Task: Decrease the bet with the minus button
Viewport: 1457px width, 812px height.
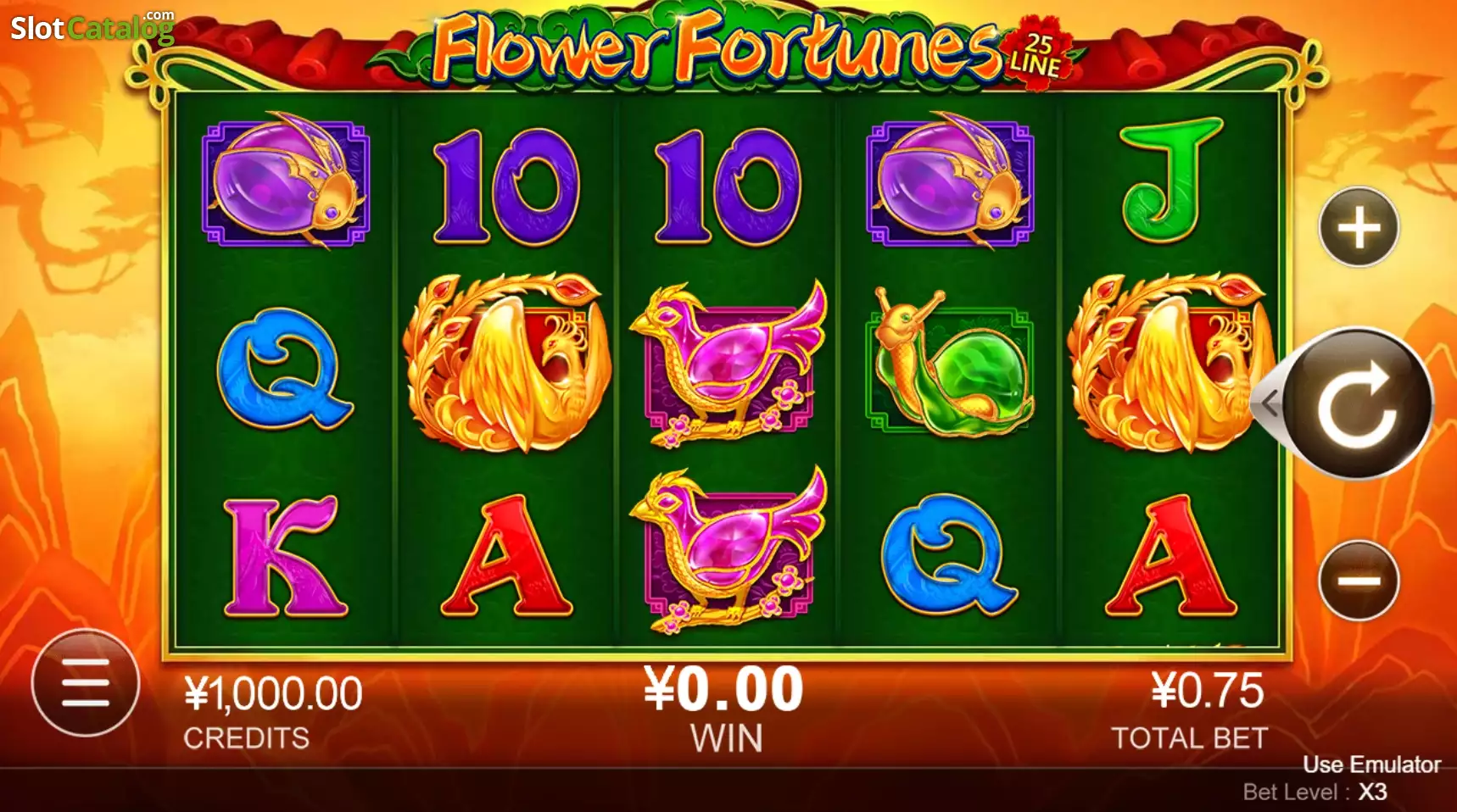Action: click(x=1359, y=581)
